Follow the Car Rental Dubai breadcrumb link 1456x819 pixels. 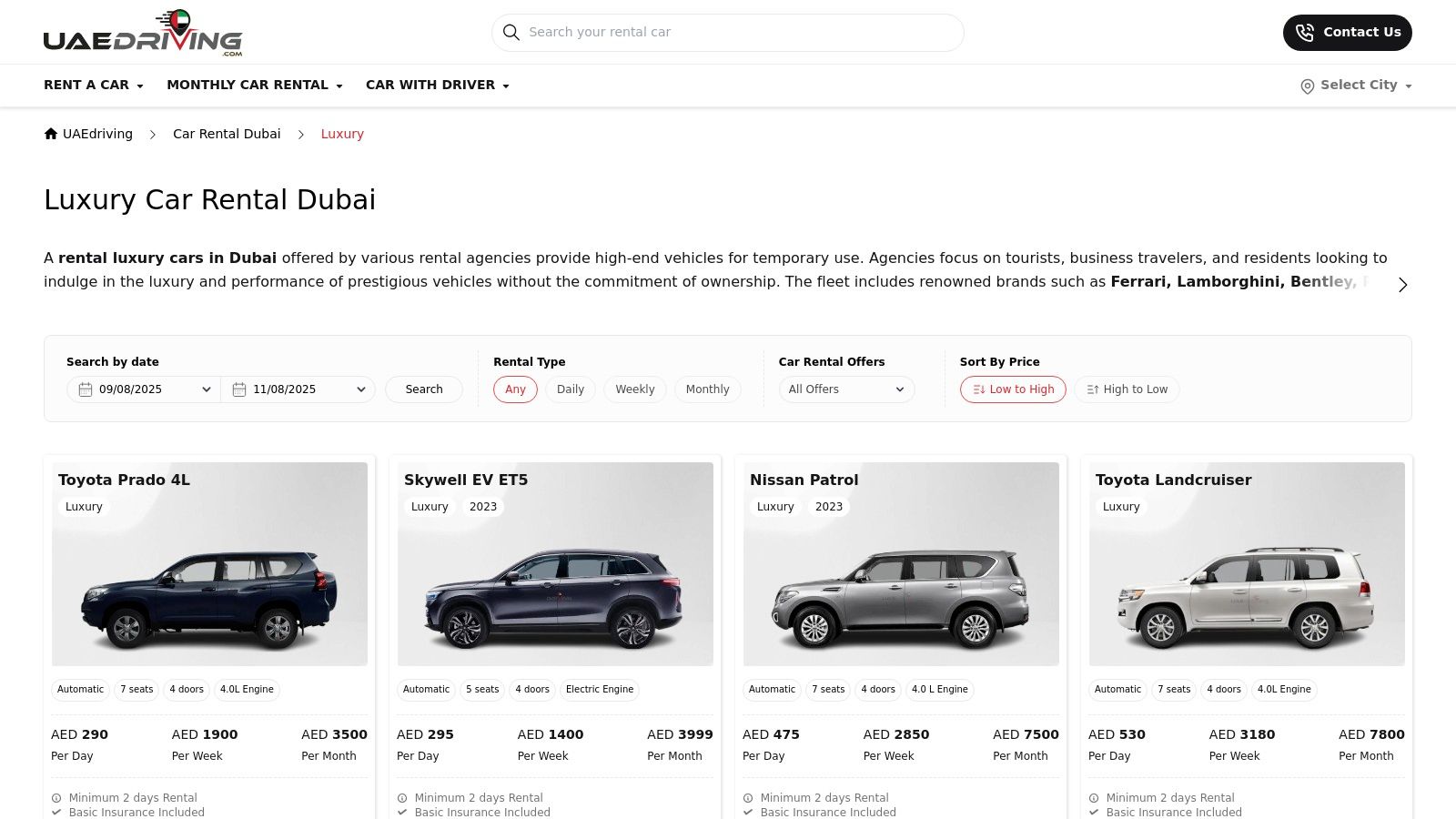227,133
